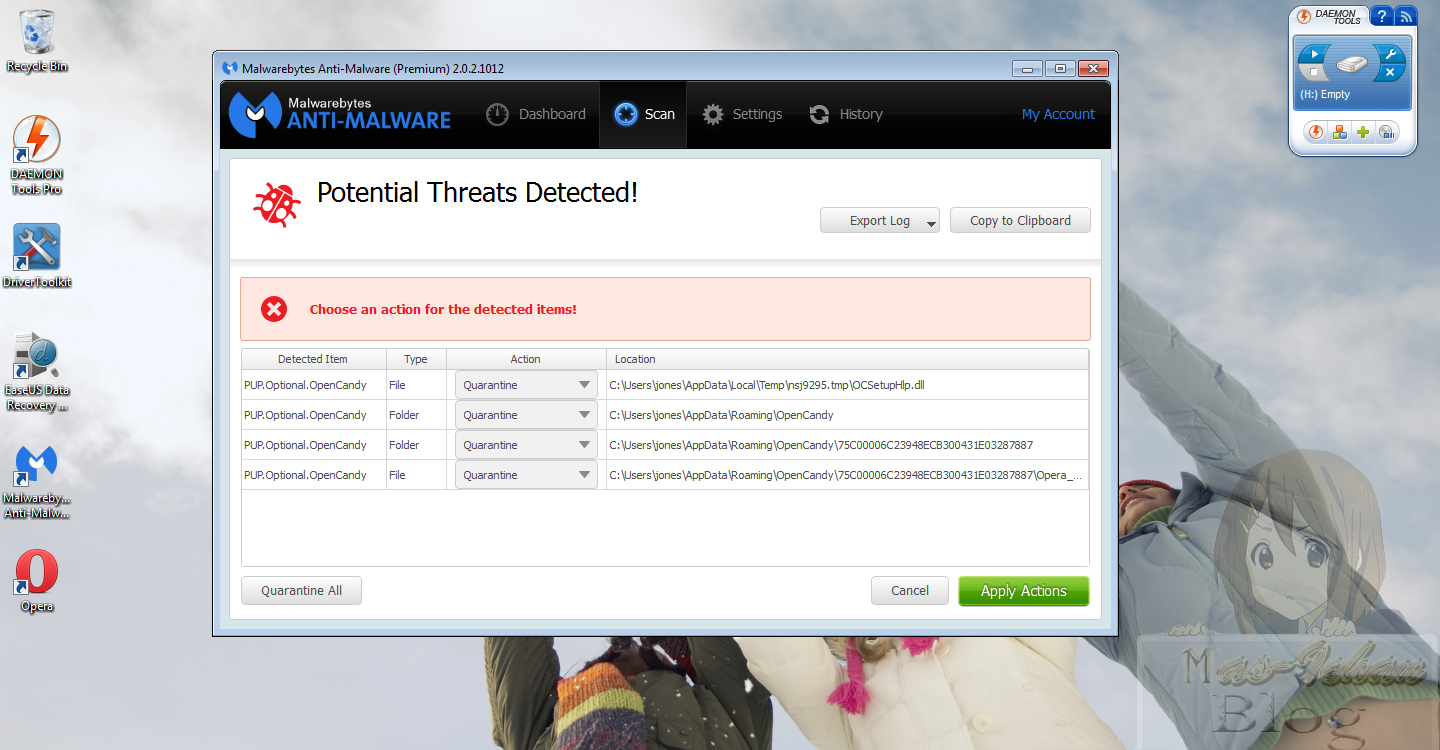Open Action dropdown for Roaming\OpenCandy folder row
The width and height of the screenshot is (1440, 750).
[526, 415]
